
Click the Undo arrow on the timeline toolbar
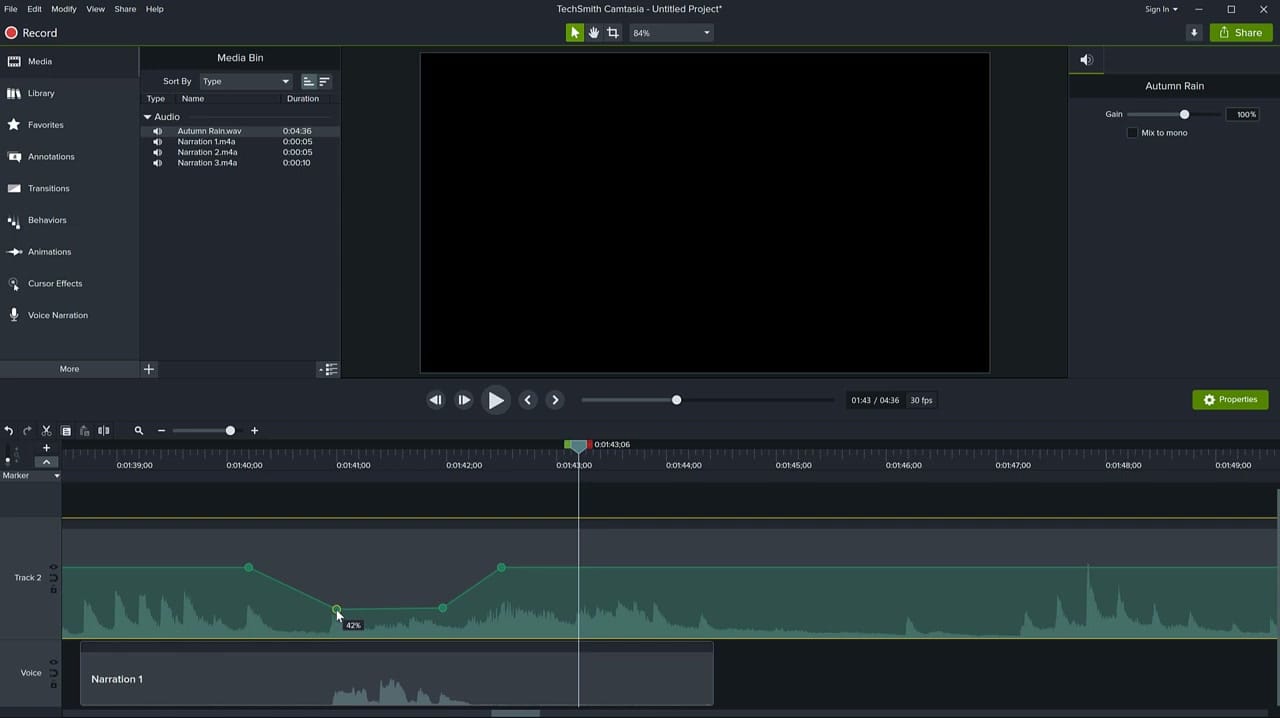click(8, 430)
